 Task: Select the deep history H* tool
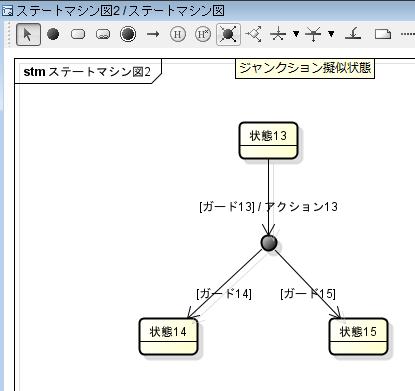[x=203, y=34]
